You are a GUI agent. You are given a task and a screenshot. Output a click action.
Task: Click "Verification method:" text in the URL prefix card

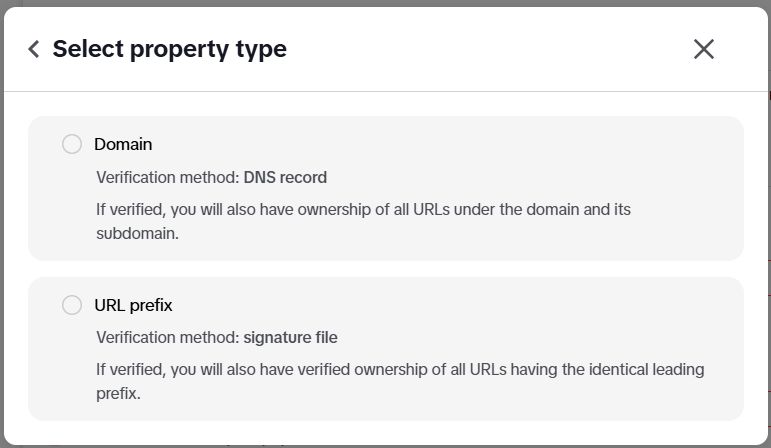[x=167, y=338]
